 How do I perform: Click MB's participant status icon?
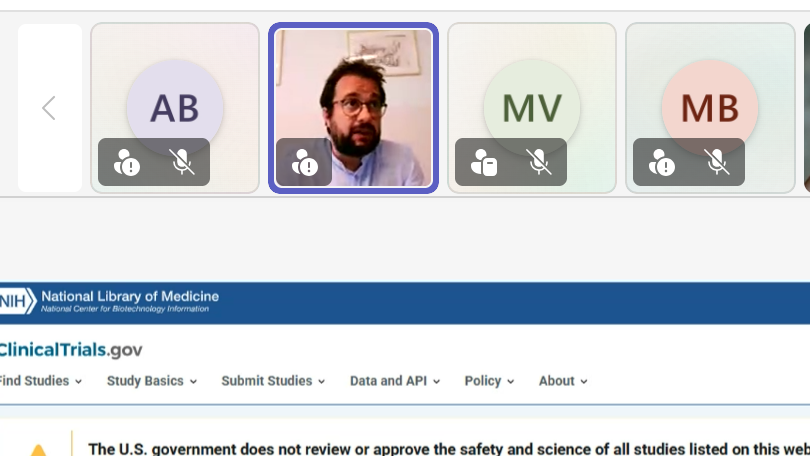[x=661, y=162]
